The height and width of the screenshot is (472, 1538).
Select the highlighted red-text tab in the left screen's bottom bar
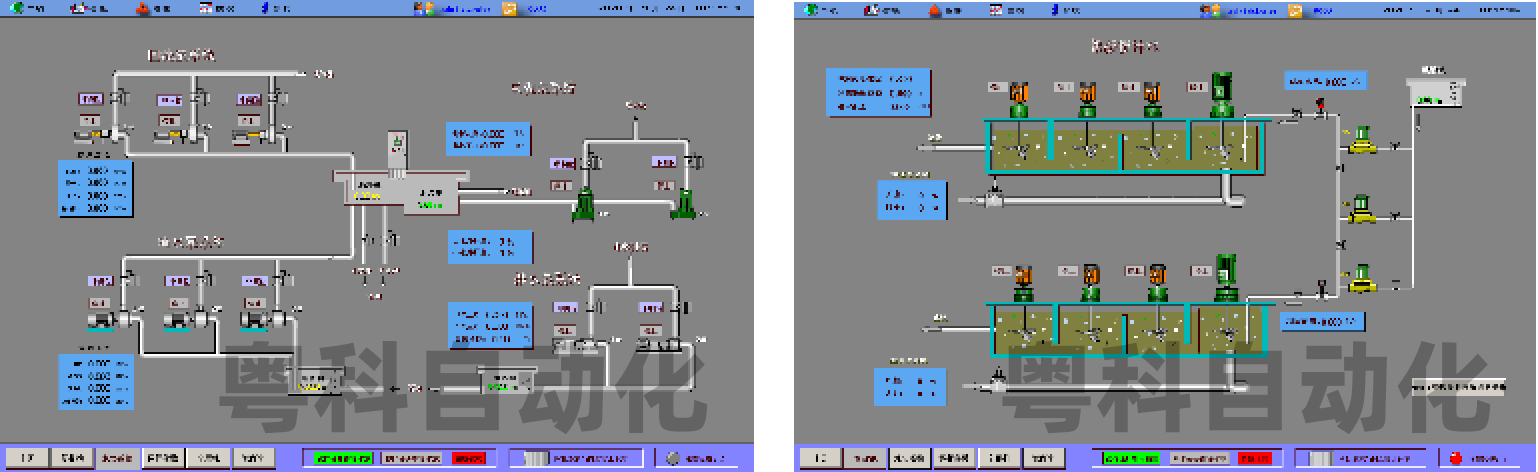click(x=118, y=458)
